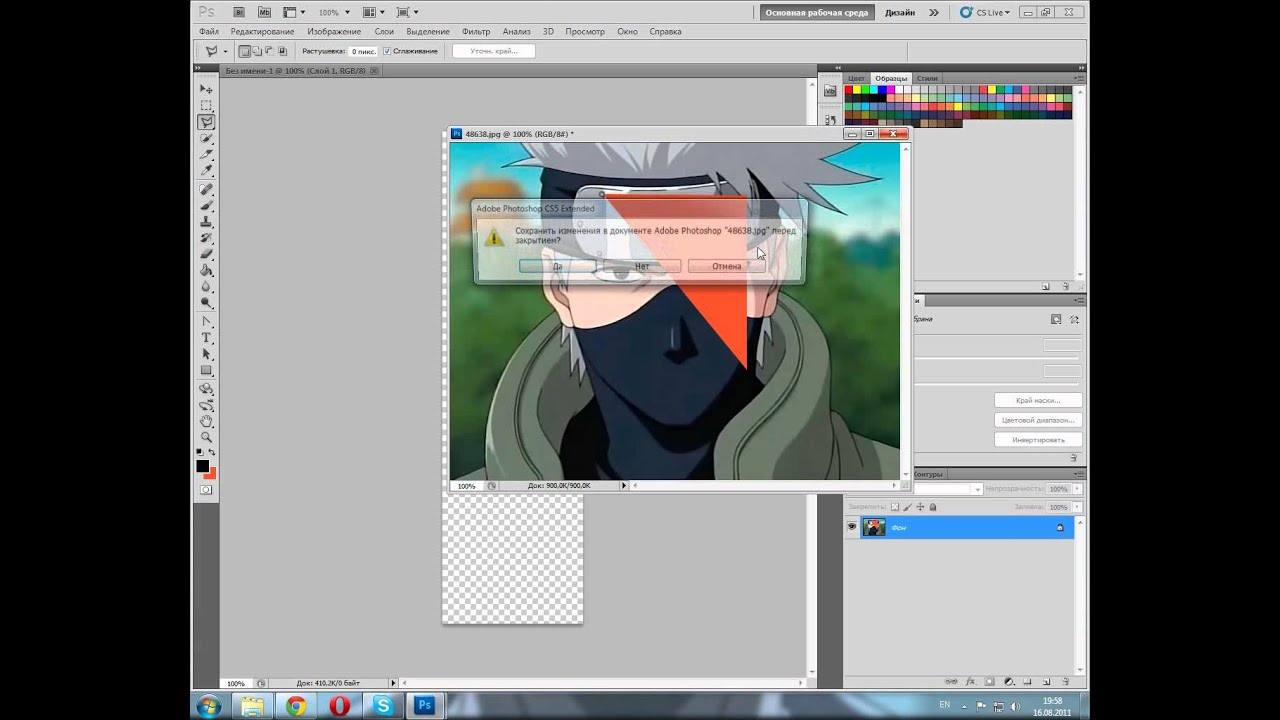Select the Path Selection tool

tap(206, 354)
